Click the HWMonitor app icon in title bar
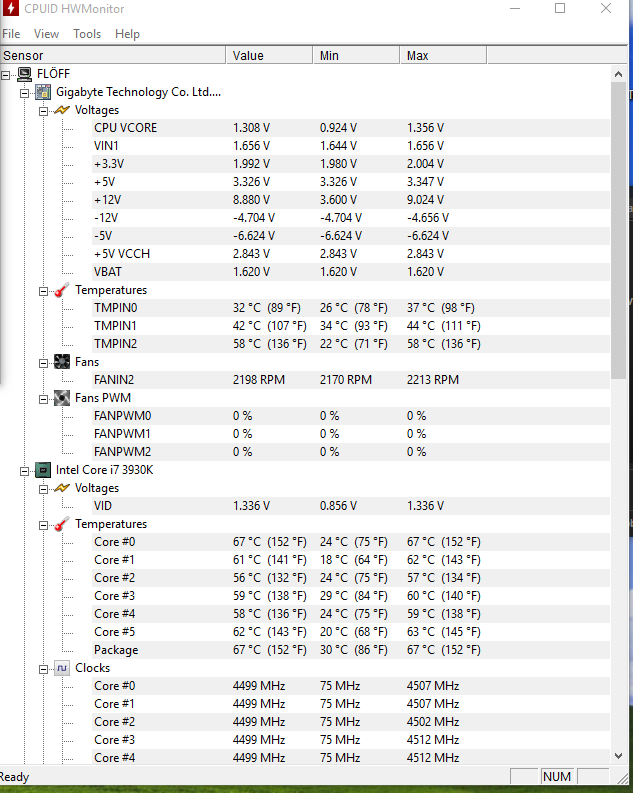633x793 pixels. pos(11,8)
